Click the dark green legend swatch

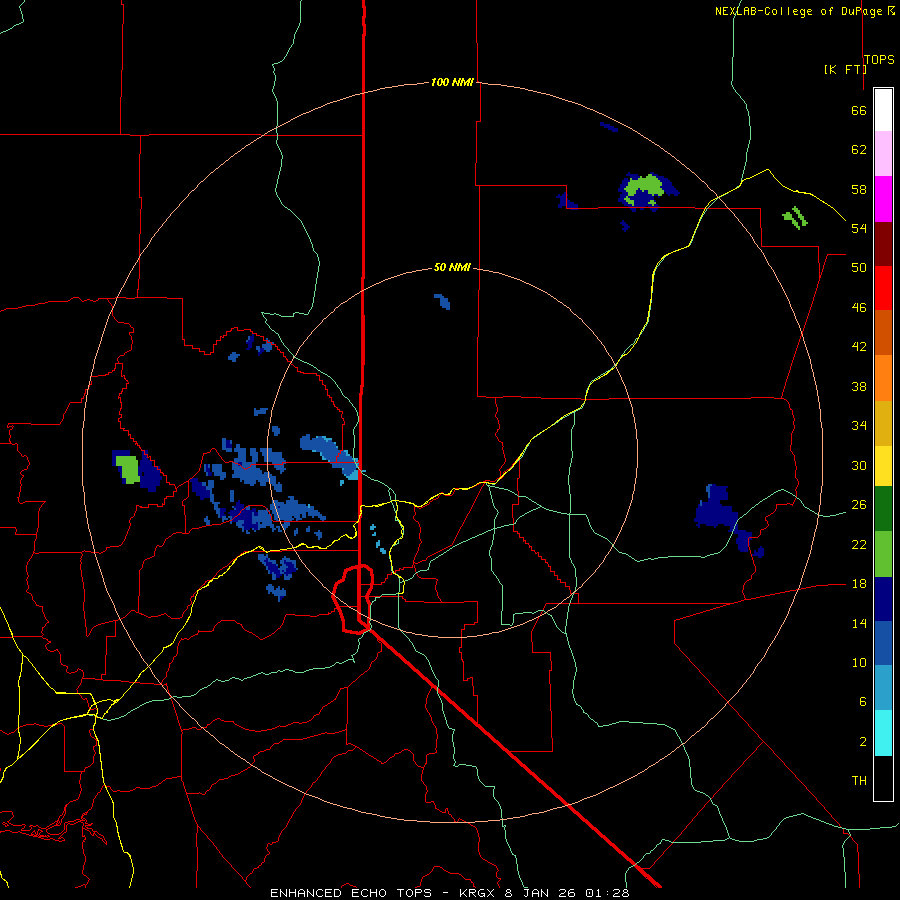click(x=883, y=509)
